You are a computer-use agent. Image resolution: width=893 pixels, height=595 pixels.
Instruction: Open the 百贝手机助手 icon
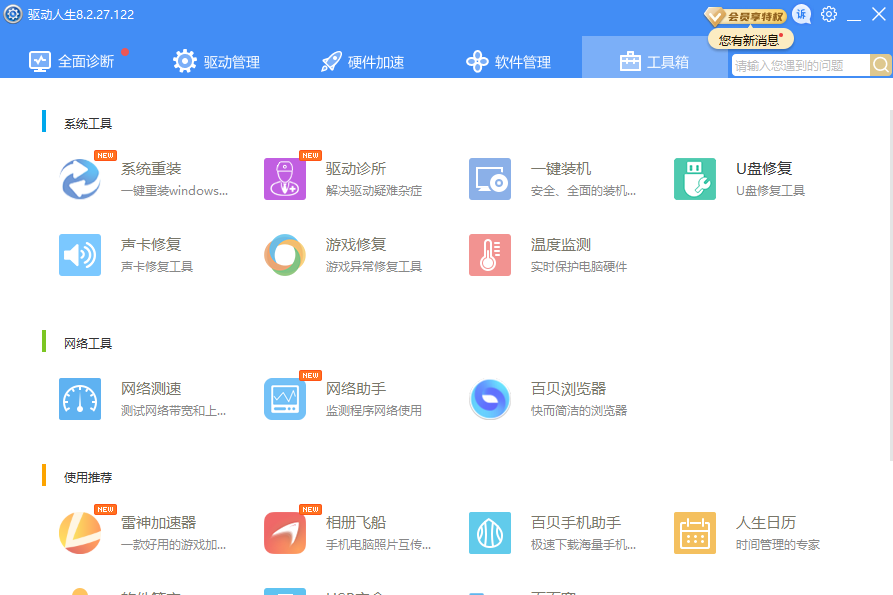tap(490, 533)
